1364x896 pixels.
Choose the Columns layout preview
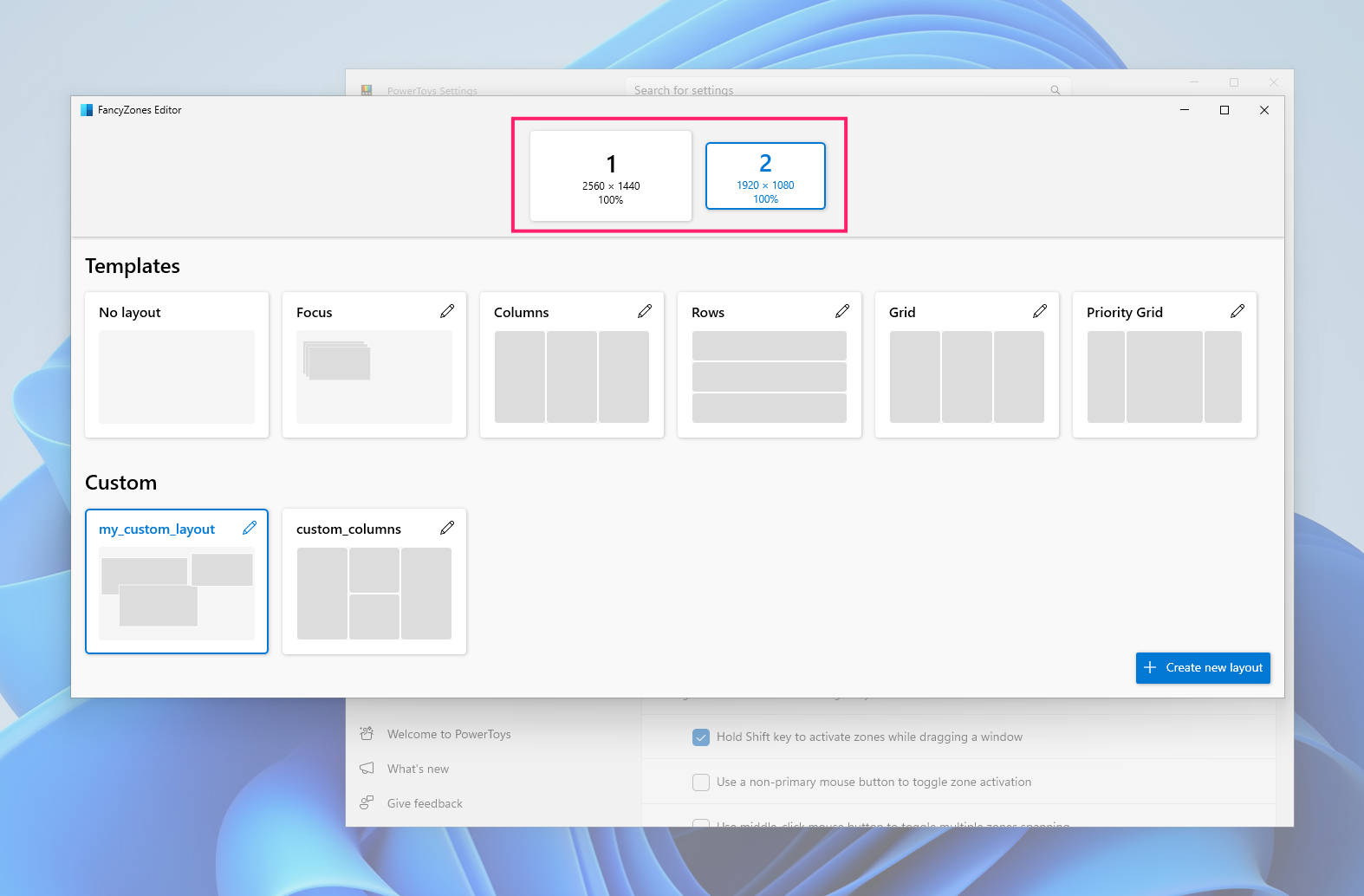click(x=572, y=377)
